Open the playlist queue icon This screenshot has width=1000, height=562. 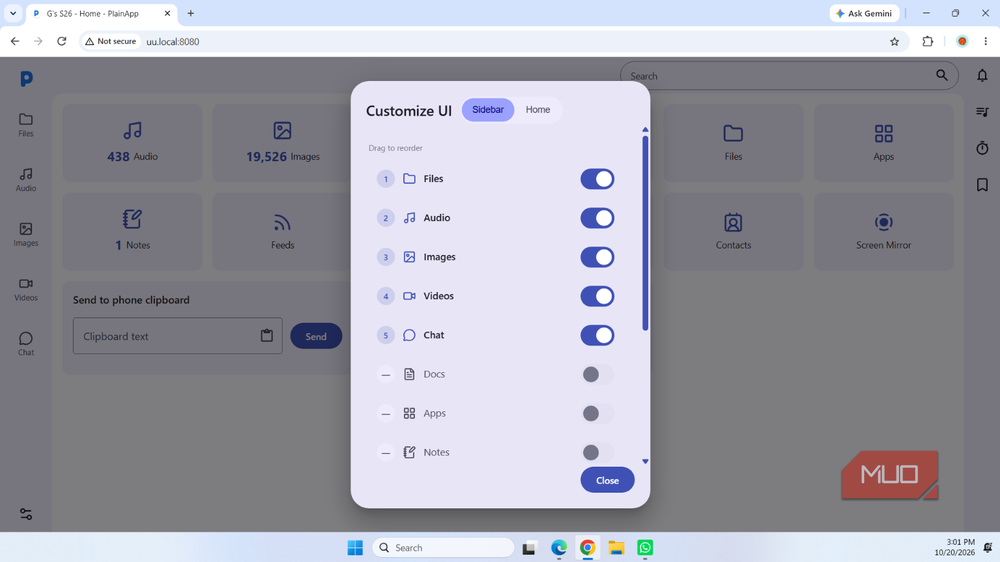982,112
